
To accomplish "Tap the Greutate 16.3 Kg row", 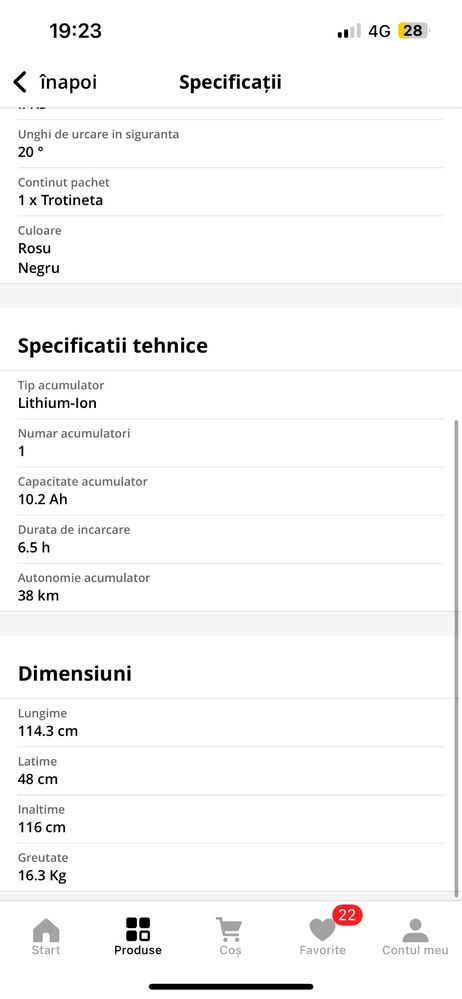I will [231, 867].
